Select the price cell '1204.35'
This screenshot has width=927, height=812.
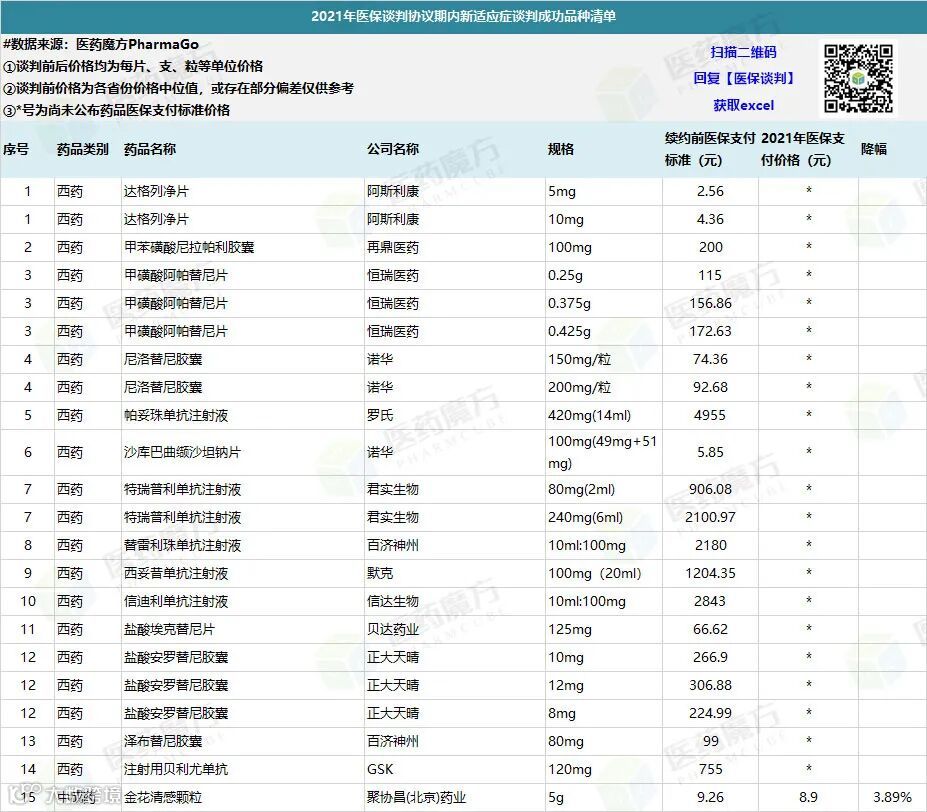[710, 573]
